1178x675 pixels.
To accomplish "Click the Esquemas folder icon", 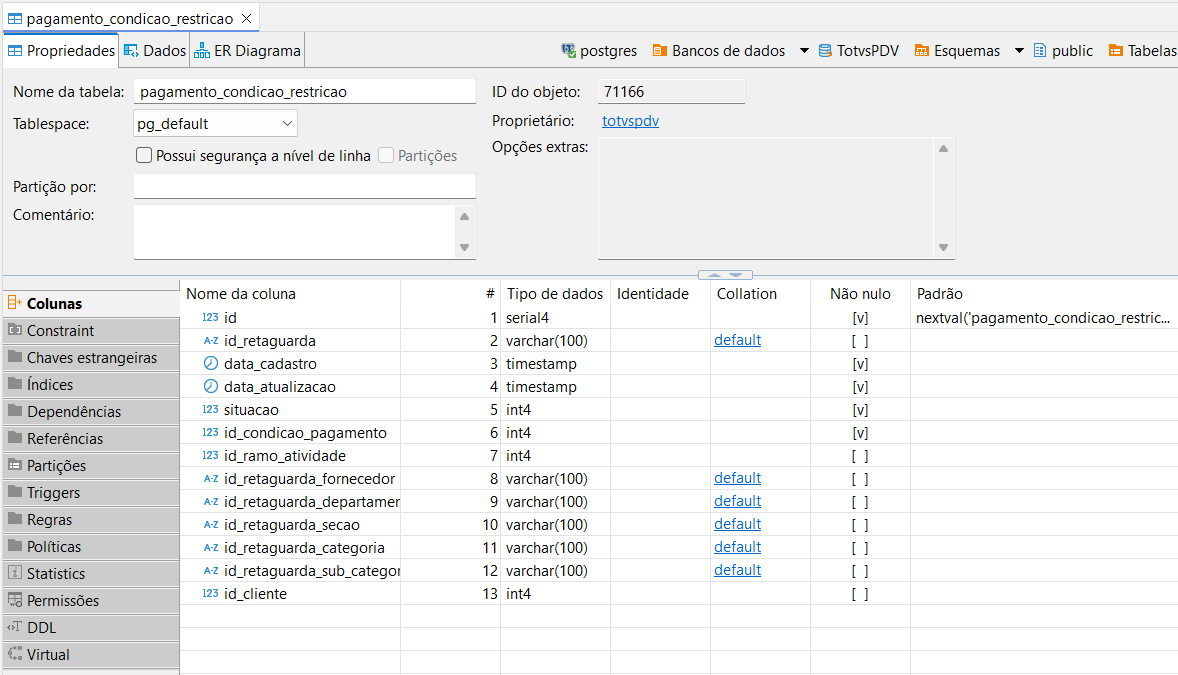I will pyautogui.click(x=921, y=51).
